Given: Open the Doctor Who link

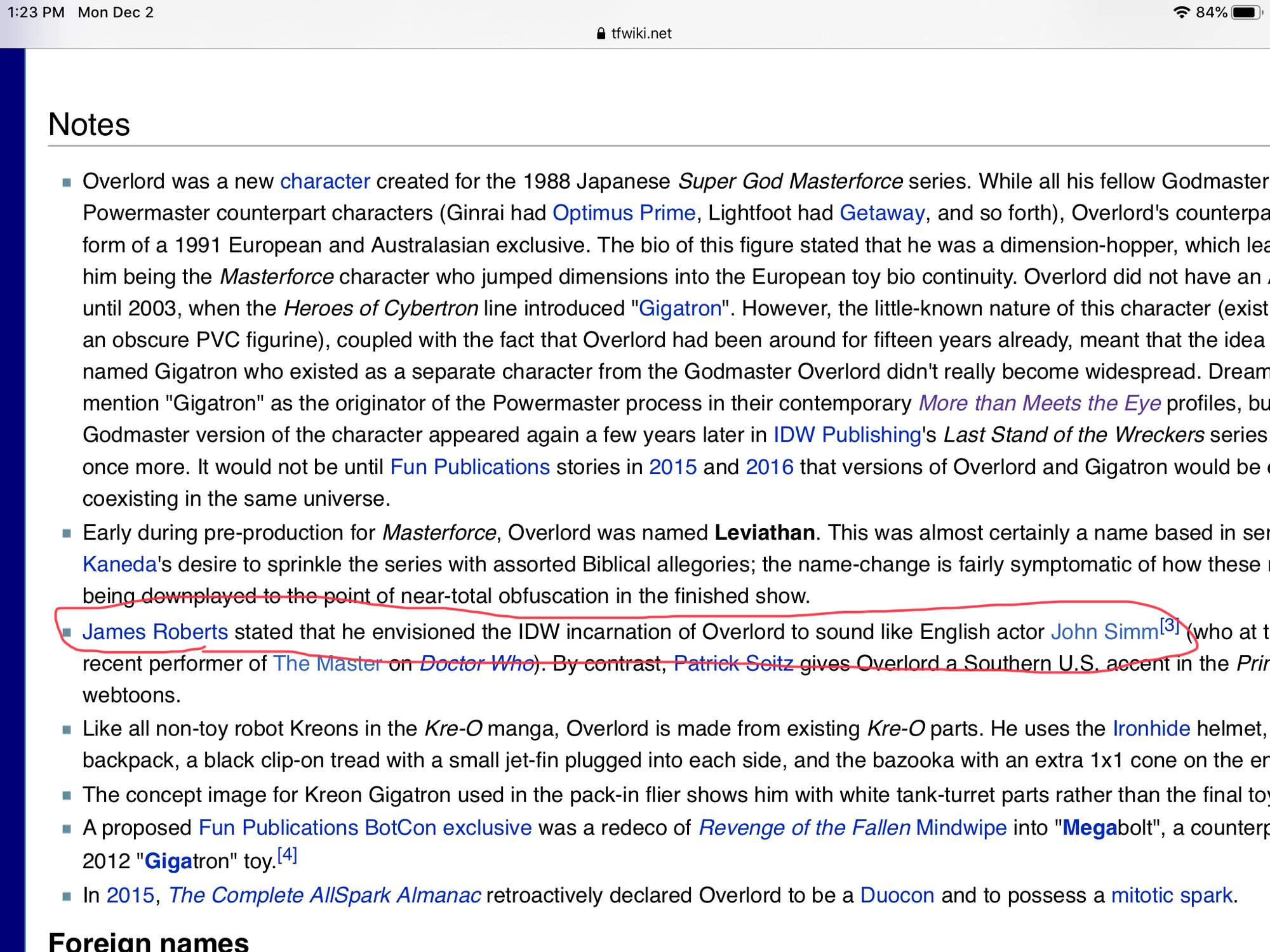Looking at the screenshot, I should [x=476, y=664].
